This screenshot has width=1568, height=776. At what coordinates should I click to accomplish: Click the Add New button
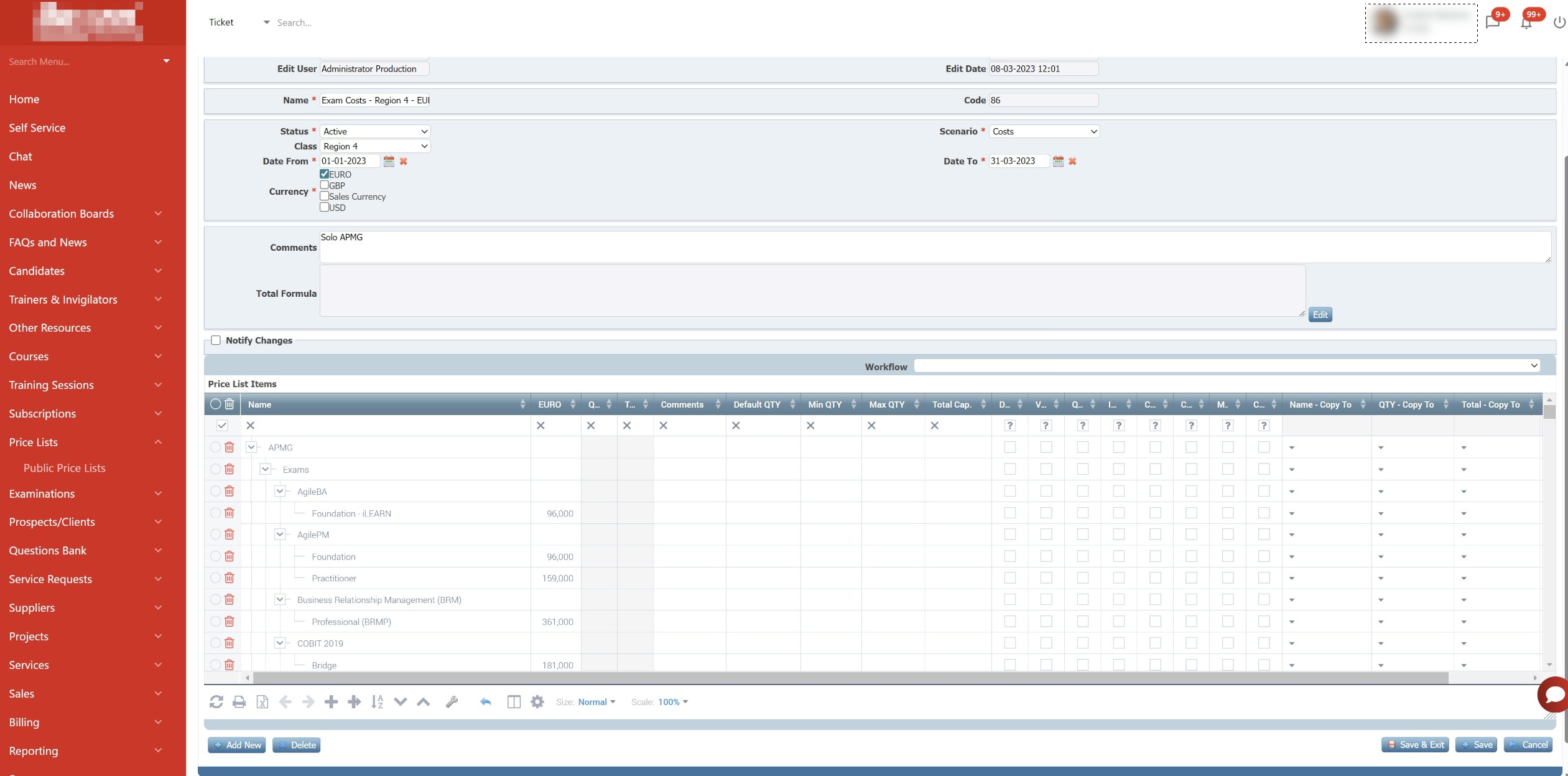237,745
